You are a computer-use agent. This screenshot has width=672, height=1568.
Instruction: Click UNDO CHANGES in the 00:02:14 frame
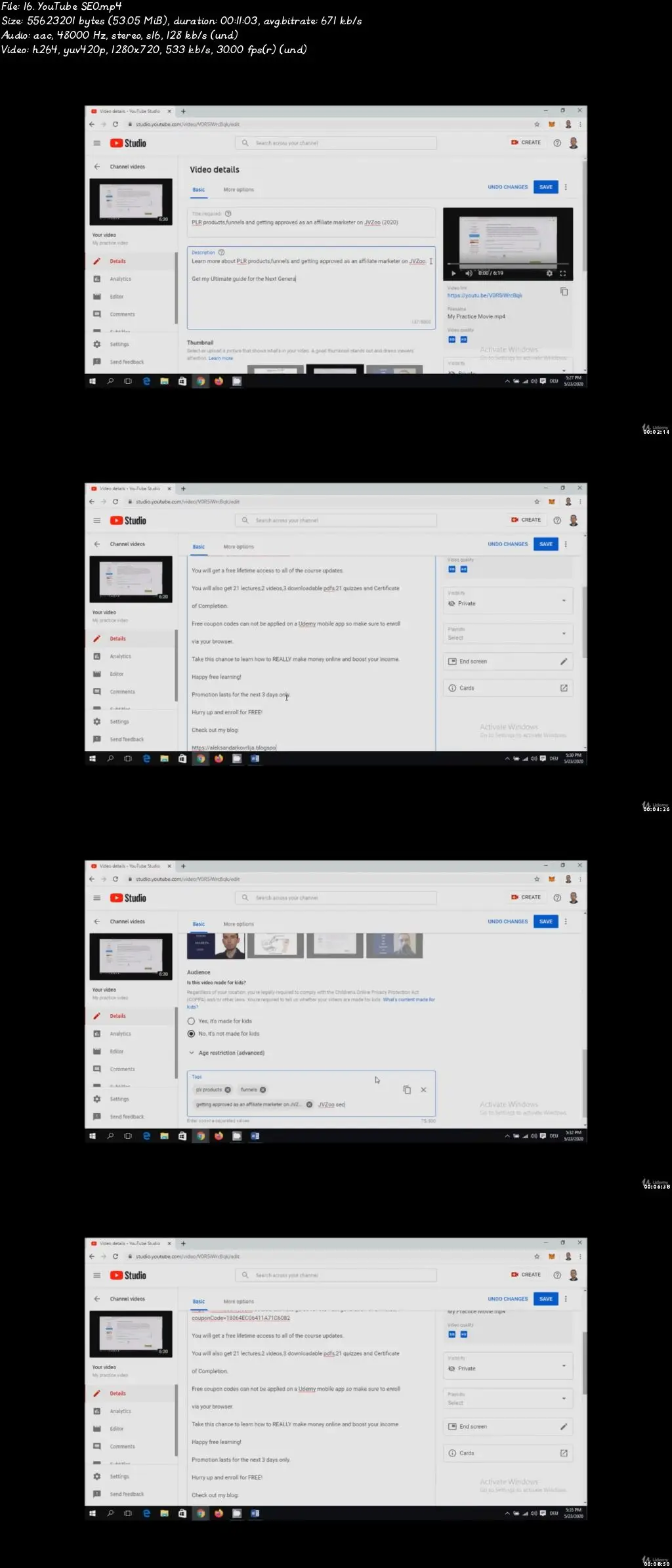click(x=508, y=187)
